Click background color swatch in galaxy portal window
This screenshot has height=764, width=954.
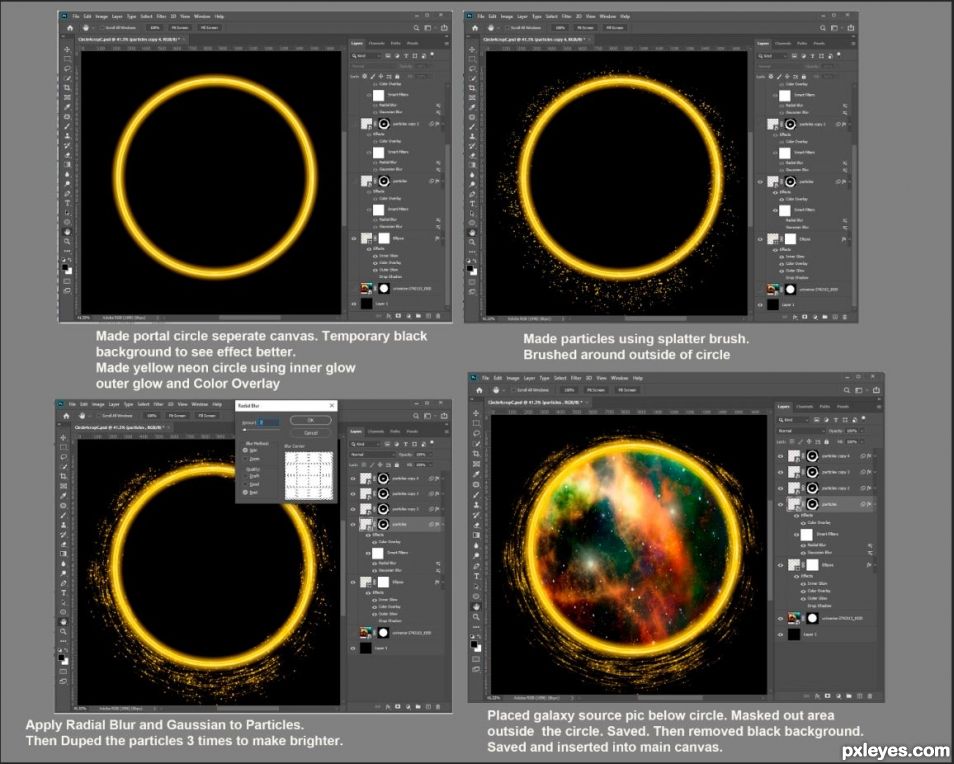(x=478, y=649)
